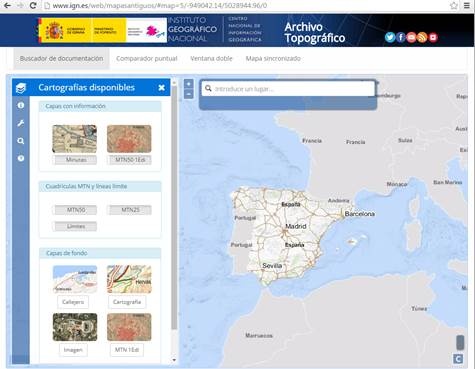Image resolution: width=475 pixels, height=369 pixels.
Task: Close the Cartografías disponibles panel
Action: (x=162, y=88)
